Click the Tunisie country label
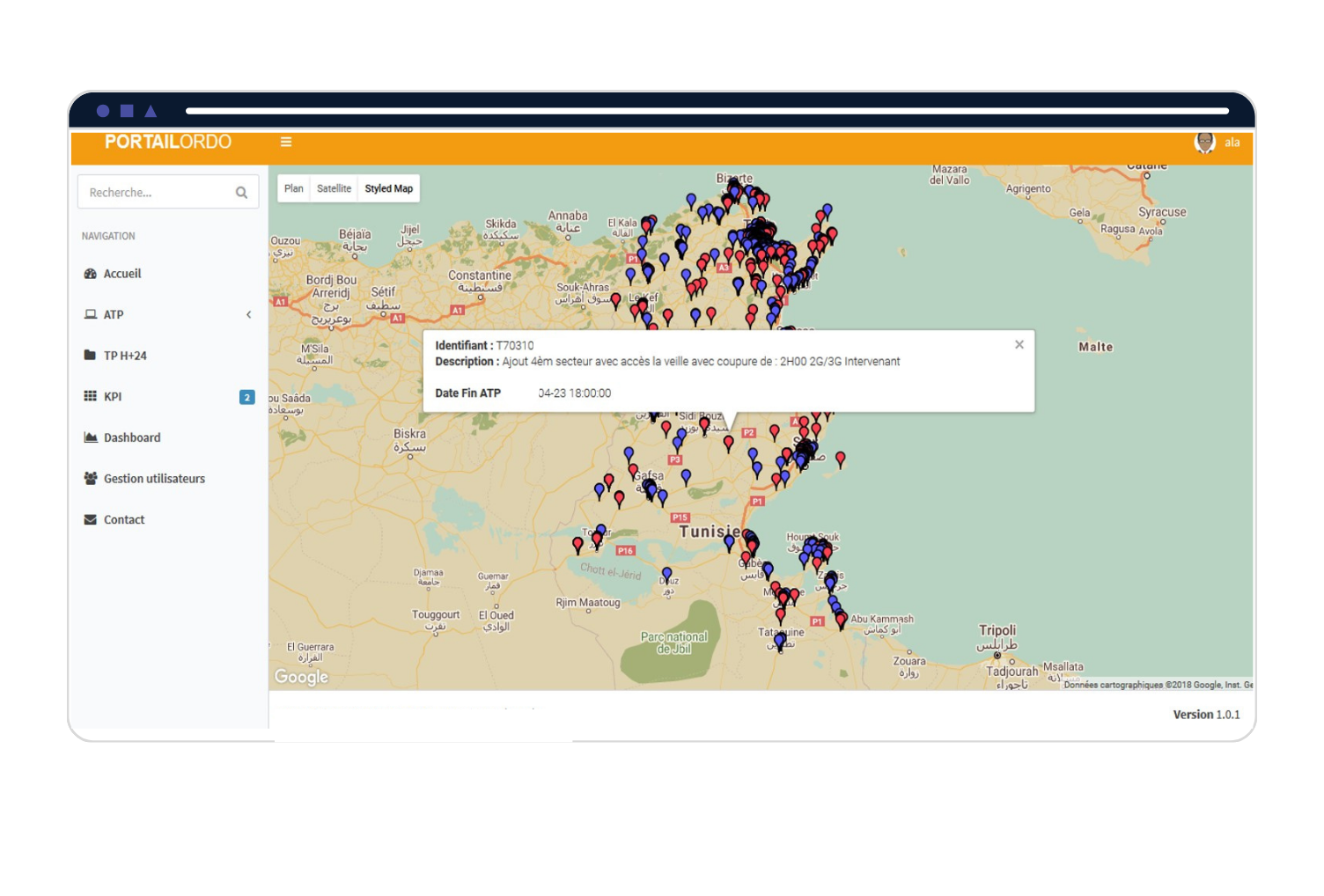This screenshot has height=896, width=1324. (x=710, y=532)
